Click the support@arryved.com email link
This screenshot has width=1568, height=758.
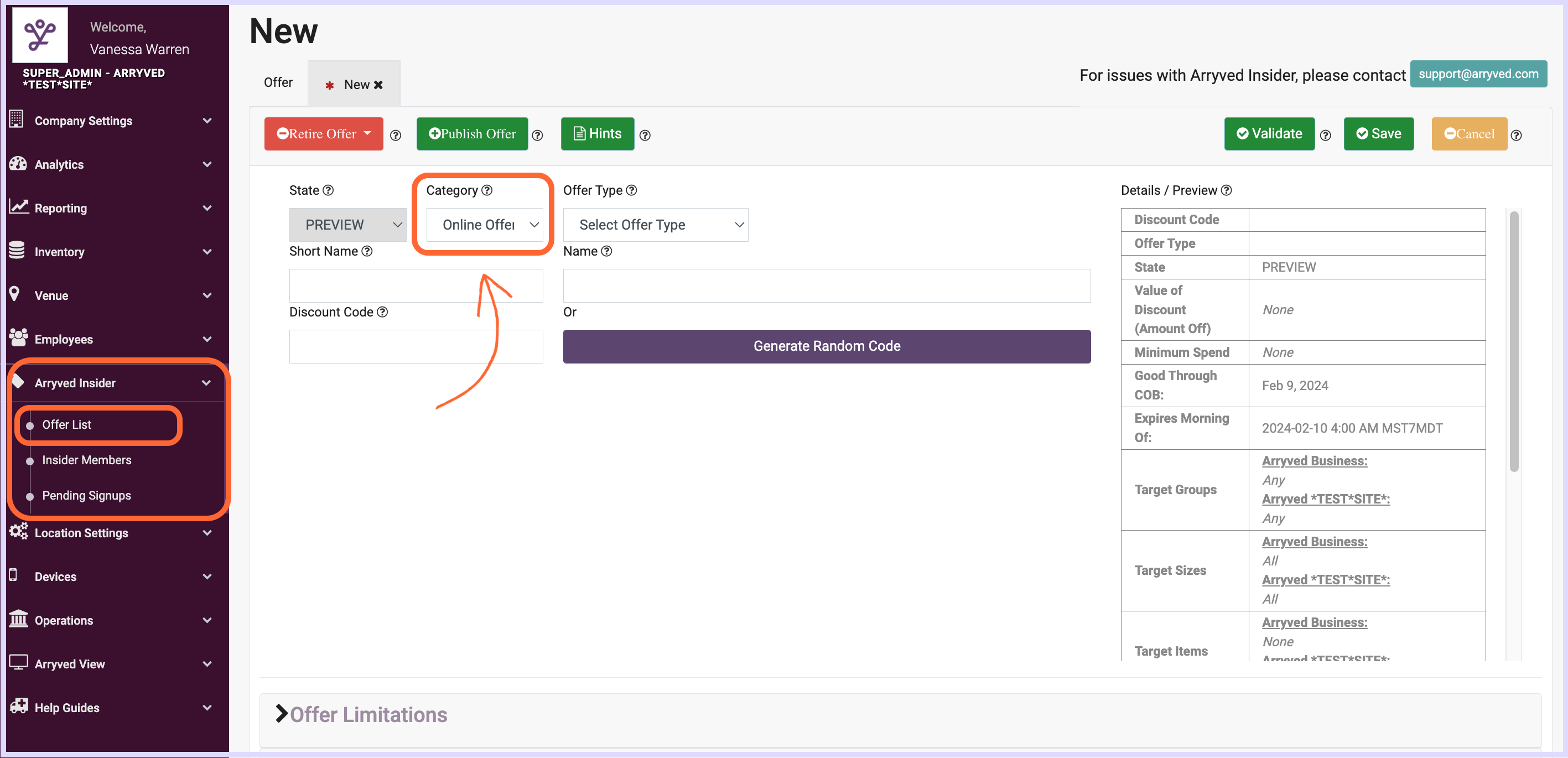[1478, 74]
